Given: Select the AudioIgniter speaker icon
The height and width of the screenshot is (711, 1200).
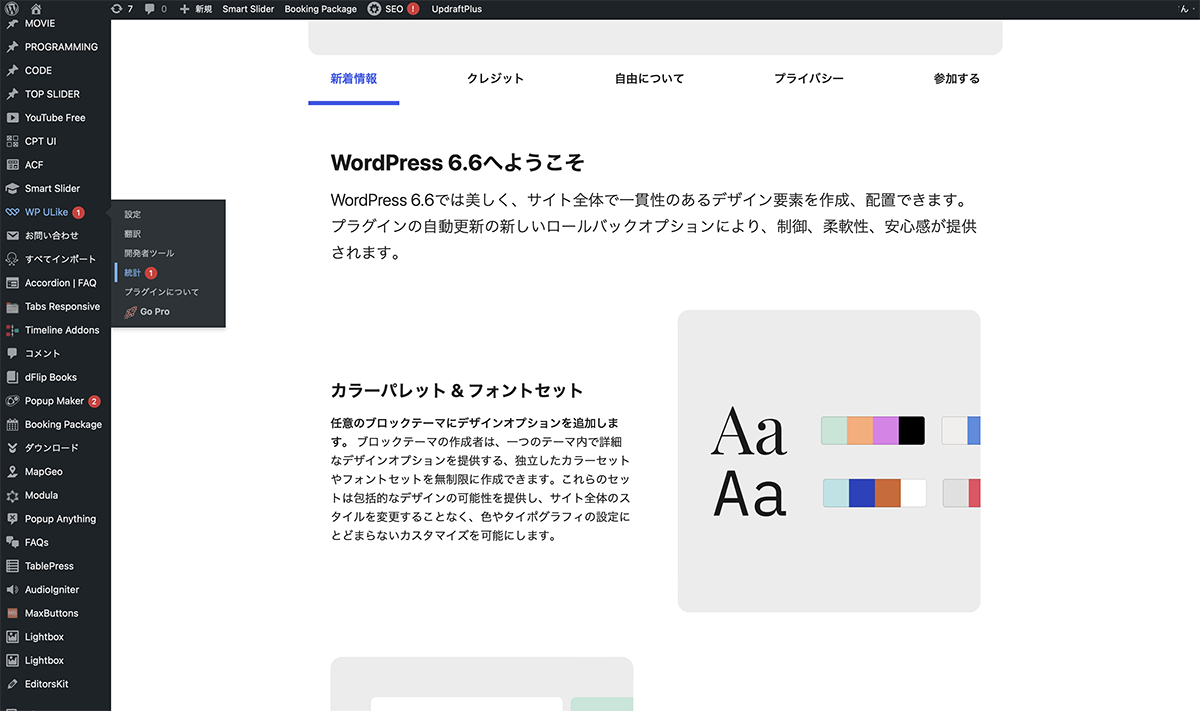Looking at the screenshot, I should pyautogui.click(x=12, y=590).
